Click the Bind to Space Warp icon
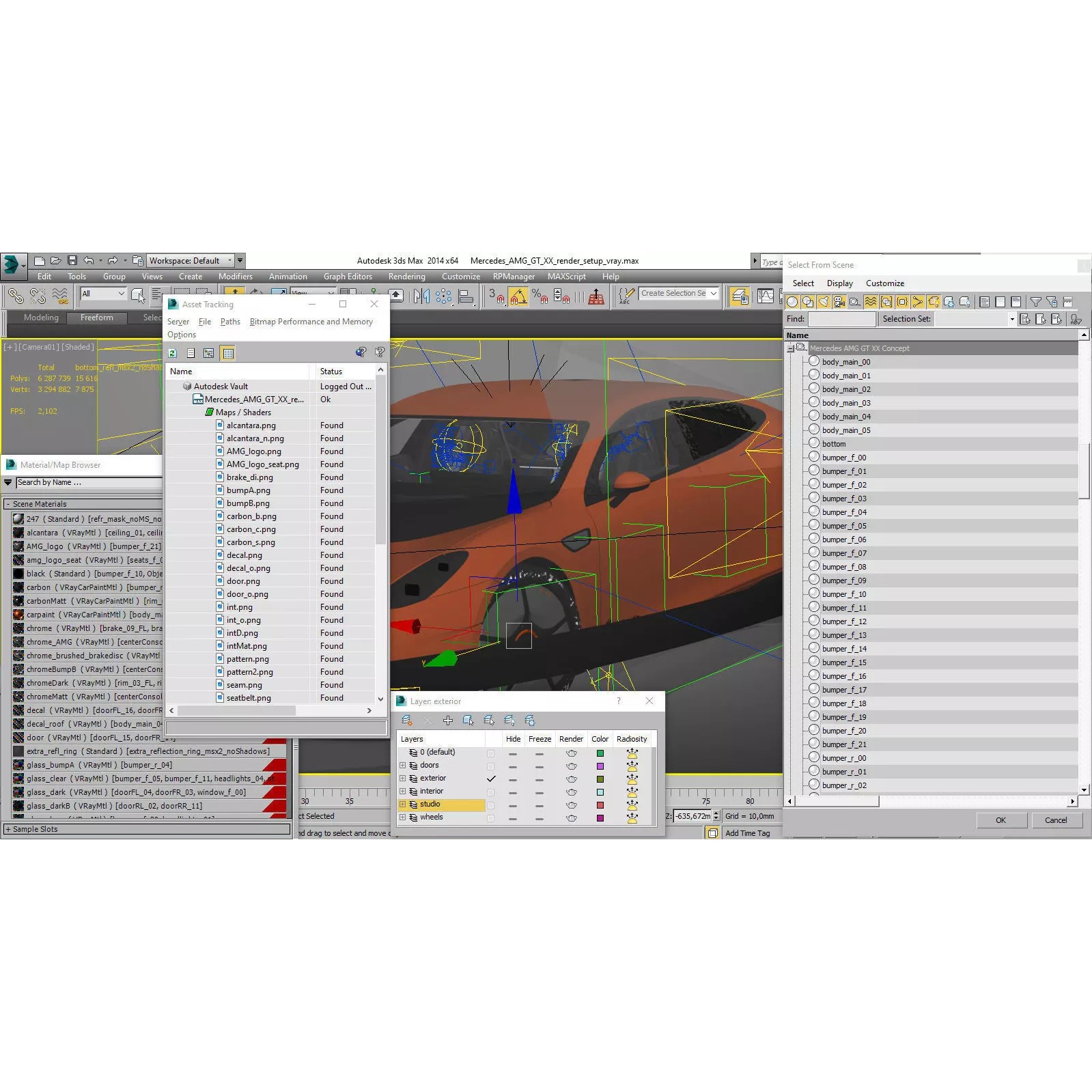This screenshot has height=1092, width=1092. click(60, 296)
